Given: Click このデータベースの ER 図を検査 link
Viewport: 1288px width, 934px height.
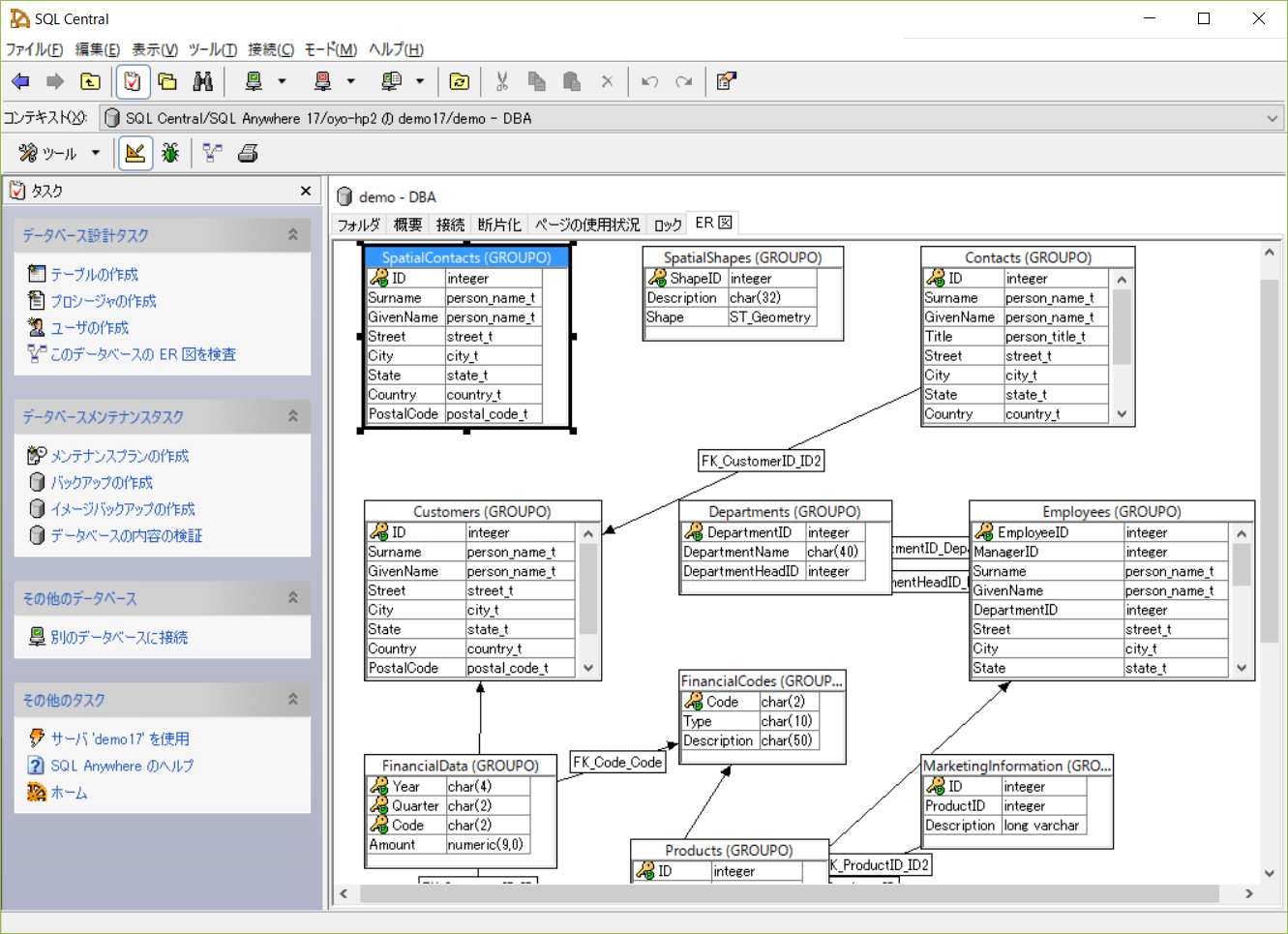Looking at the screenshot, I should (x=143, y=354).
